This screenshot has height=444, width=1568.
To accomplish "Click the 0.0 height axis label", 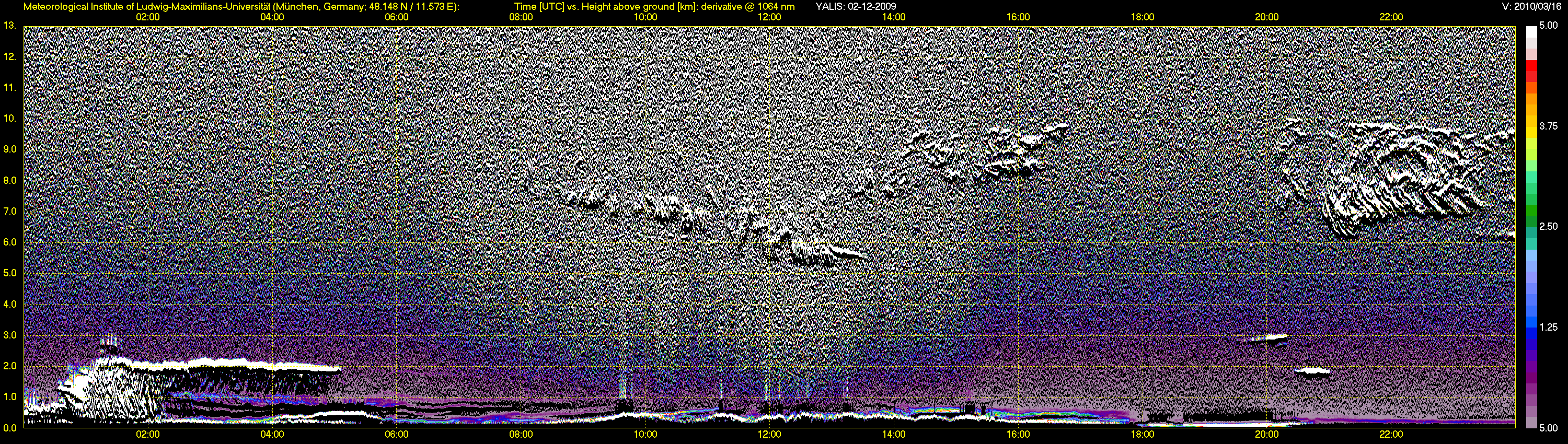I will click(x=10, y=428).
